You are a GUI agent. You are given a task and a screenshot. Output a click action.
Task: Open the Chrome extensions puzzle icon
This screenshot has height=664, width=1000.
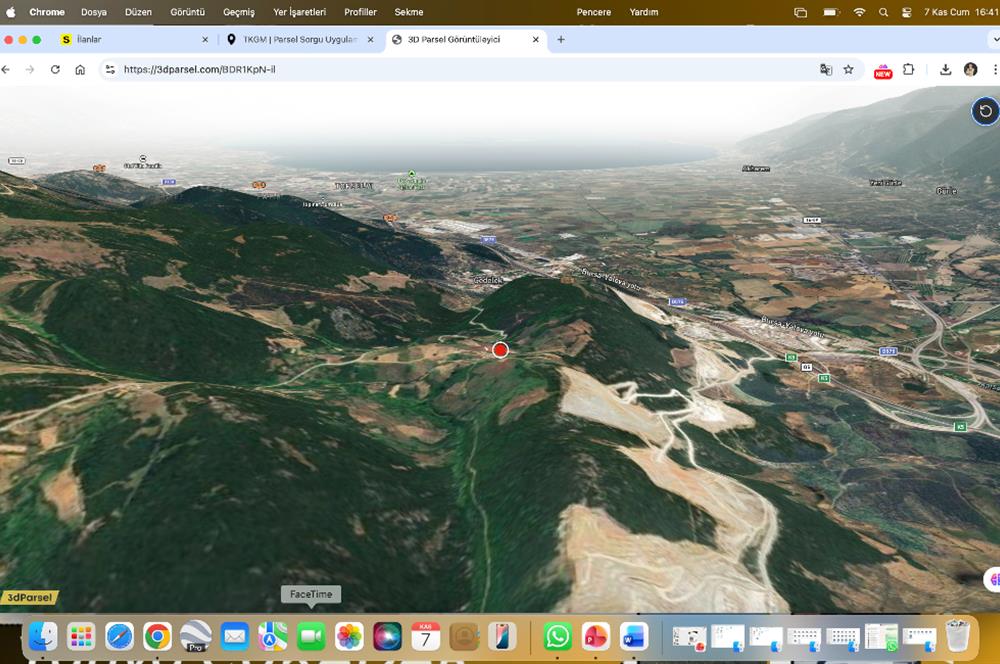coord(908,70)
